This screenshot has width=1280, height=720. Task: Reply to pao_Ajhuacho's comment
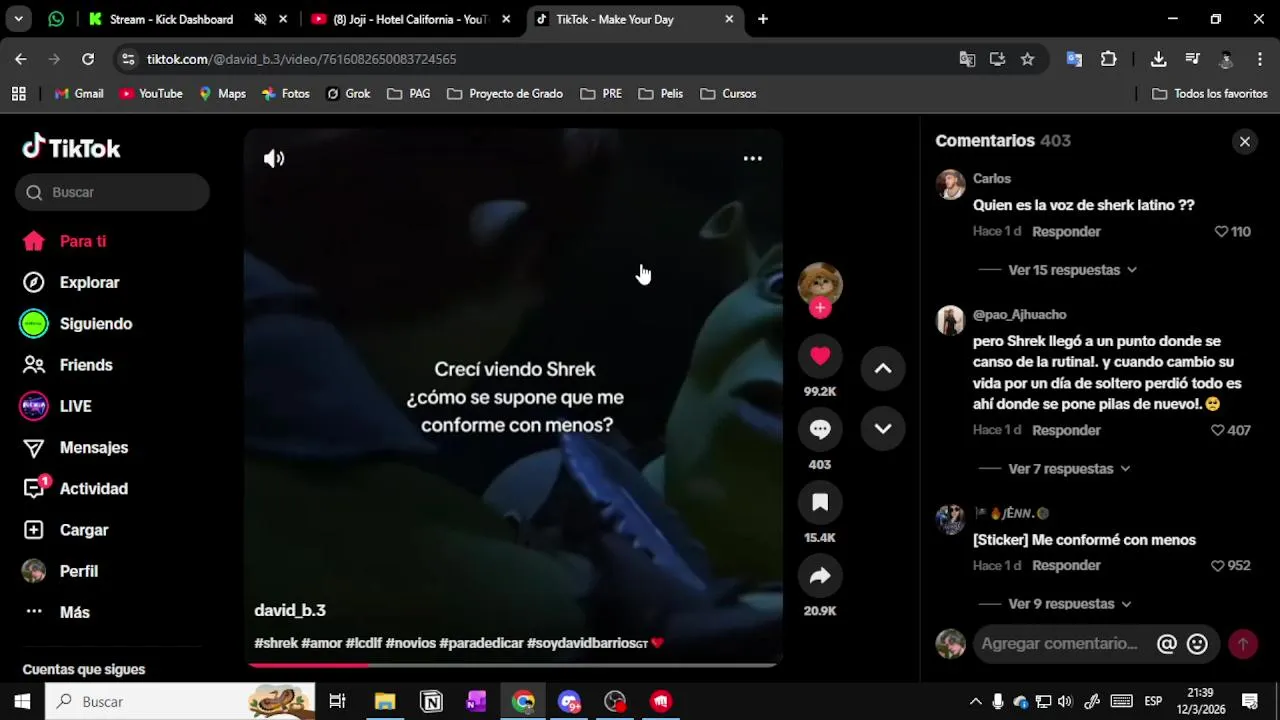1066,430
